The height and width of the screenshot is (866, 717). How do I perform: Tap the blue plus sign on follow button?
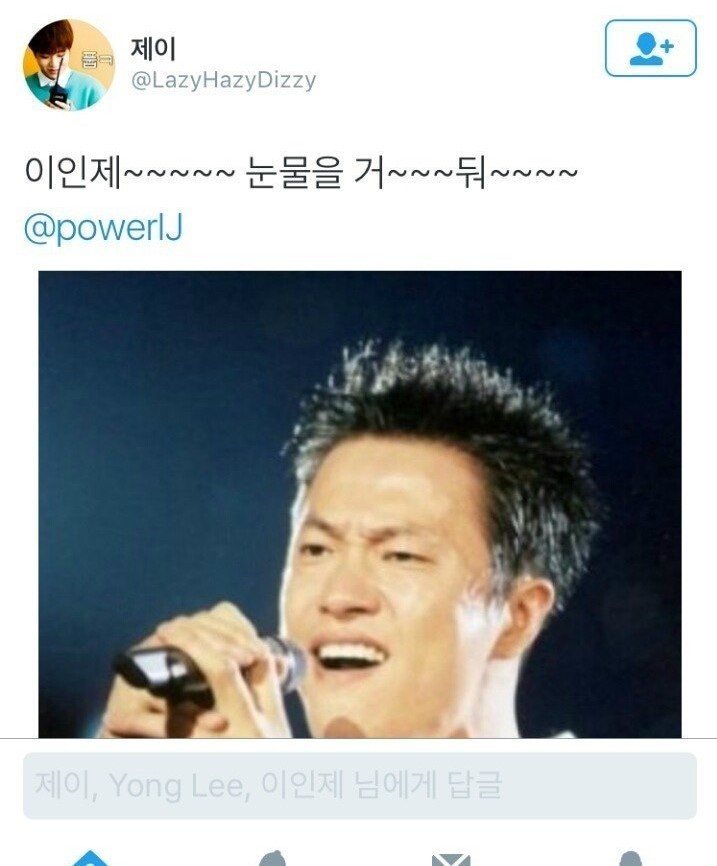point(667,45)
